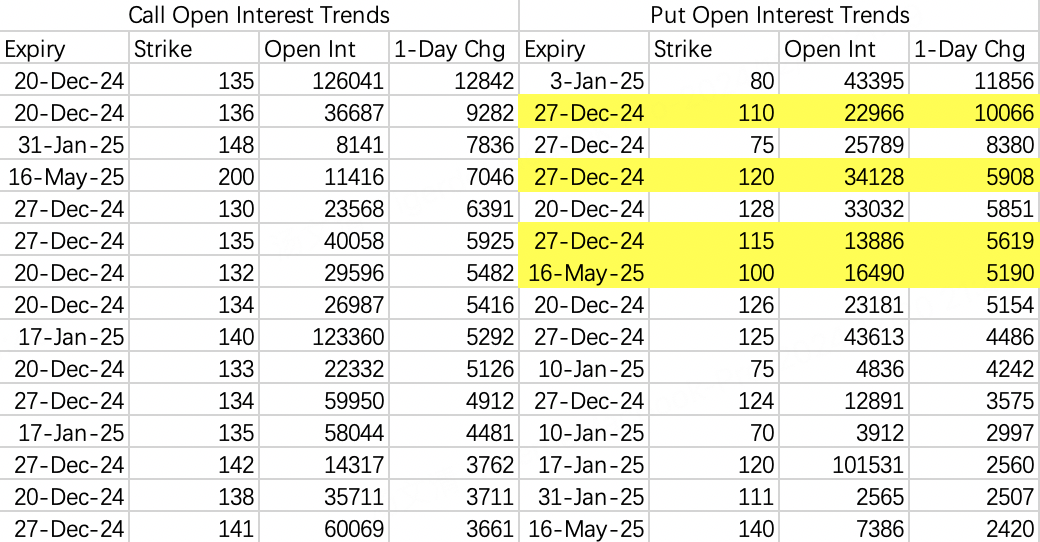Click the put-side Strike column header
The height and width of the screenshot is (542, 1040).
coord(714,48)
